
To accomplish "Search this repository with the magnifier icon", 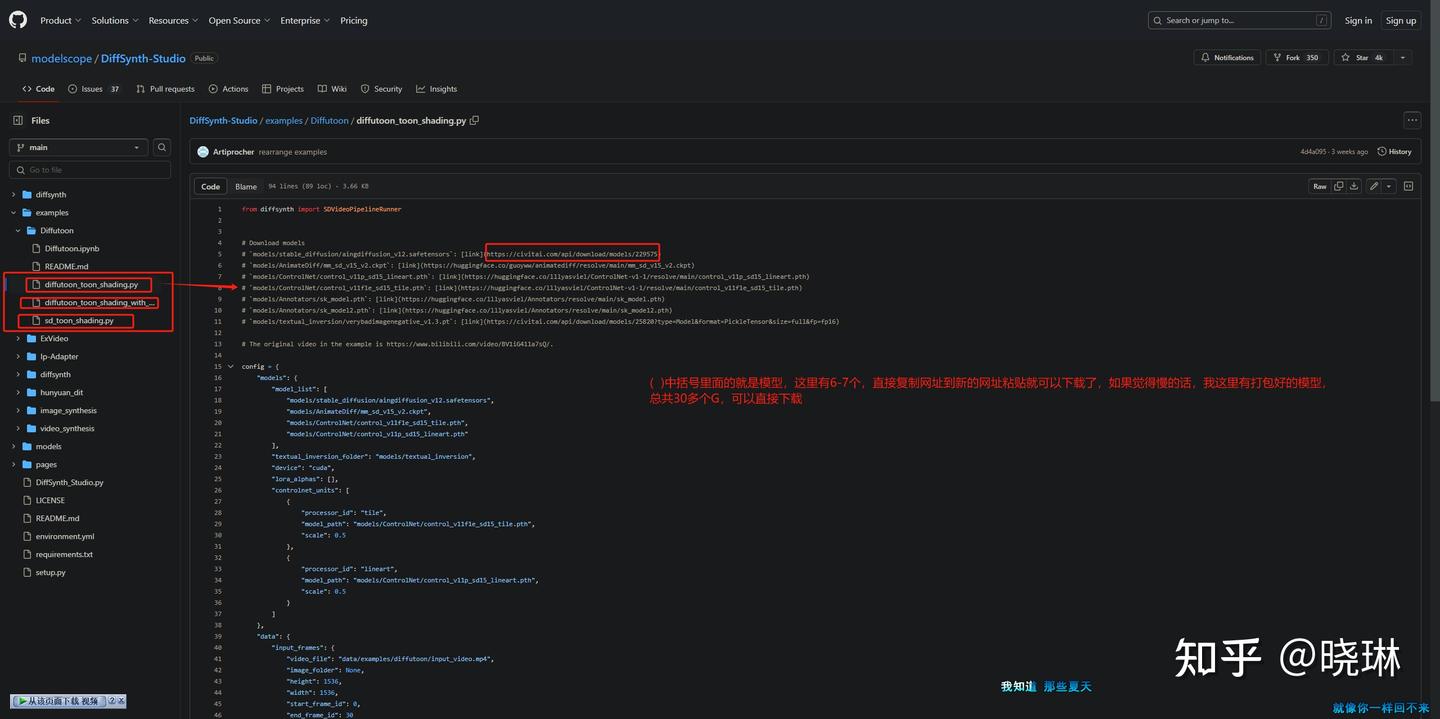I will (161, 147).
